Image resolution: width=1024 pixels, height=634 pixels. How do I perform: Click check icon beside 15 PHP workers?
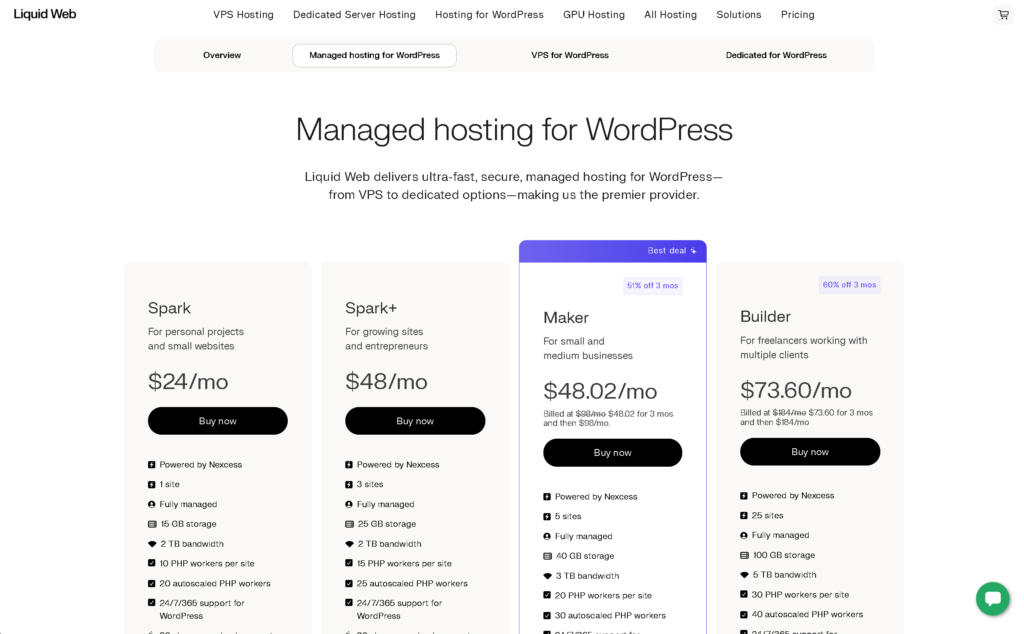tap(349, 563)
